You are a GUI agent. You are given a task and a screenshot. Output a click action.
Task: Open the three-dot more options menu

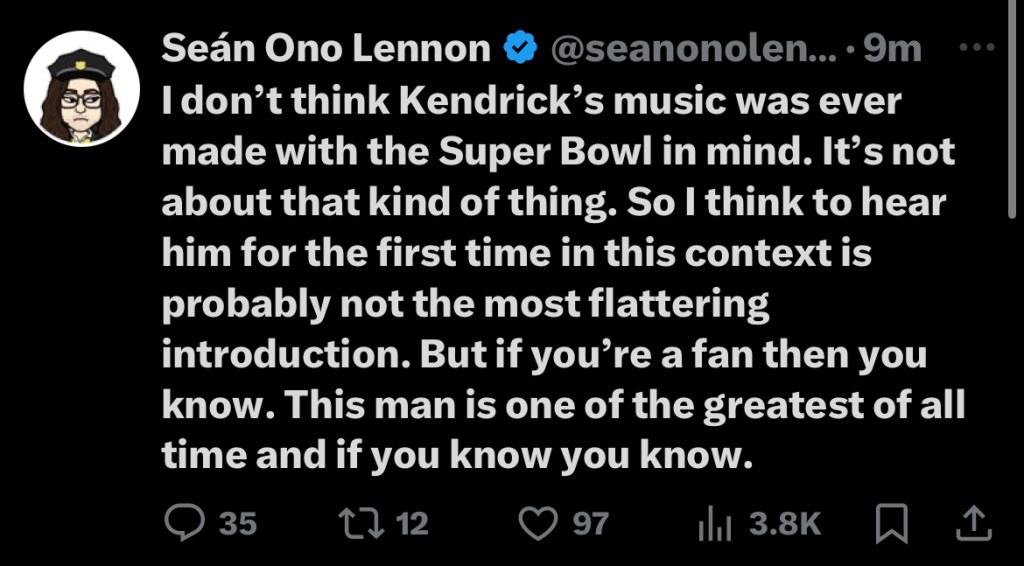tap(977, 47)
